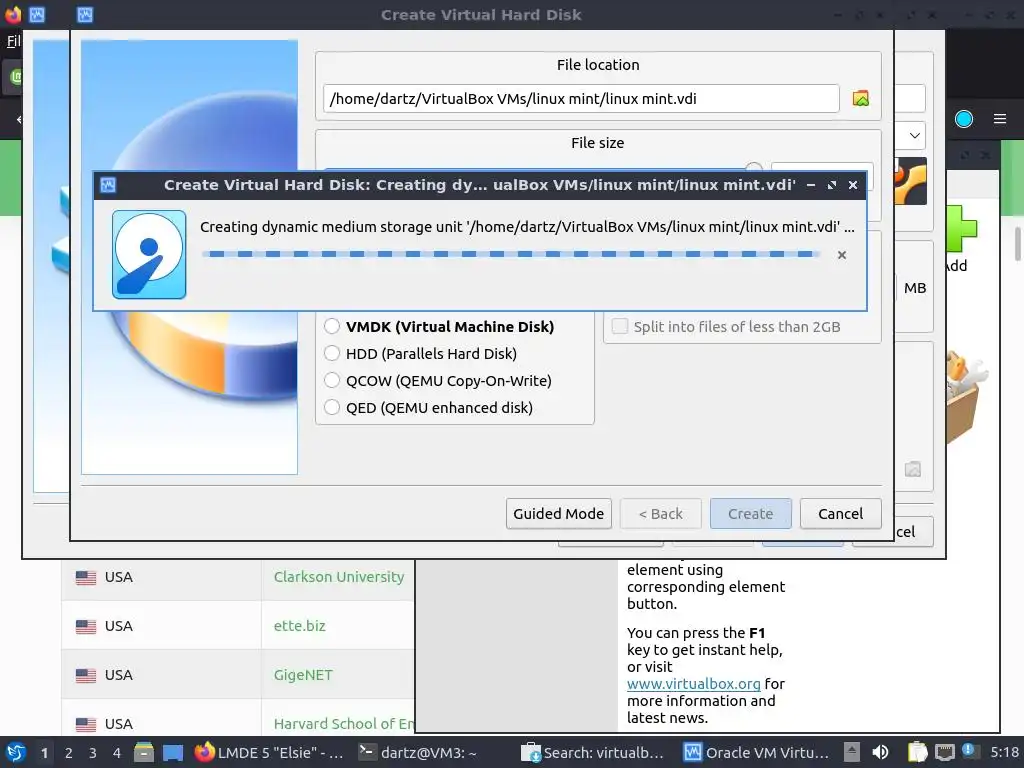This screenshot has height=768, width=1024.
Task: Switch to workspace 4 on the taskbar
Action: [x=117, y=752]
